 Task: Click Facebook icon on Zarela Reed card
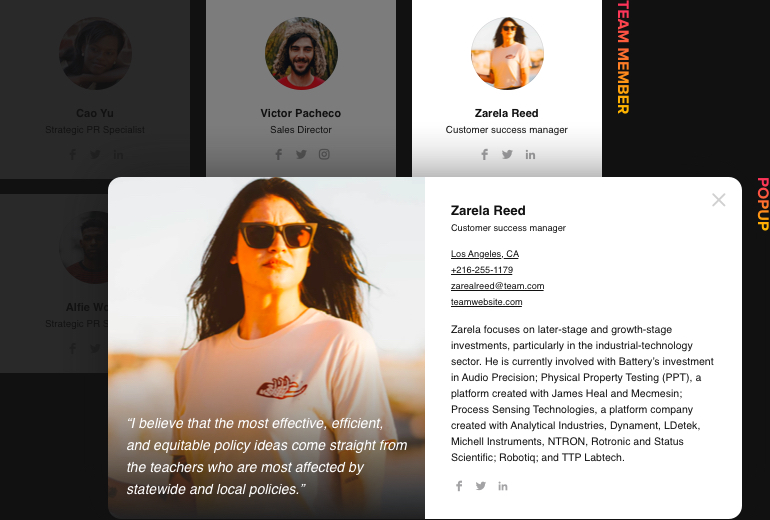click(484, 155)
